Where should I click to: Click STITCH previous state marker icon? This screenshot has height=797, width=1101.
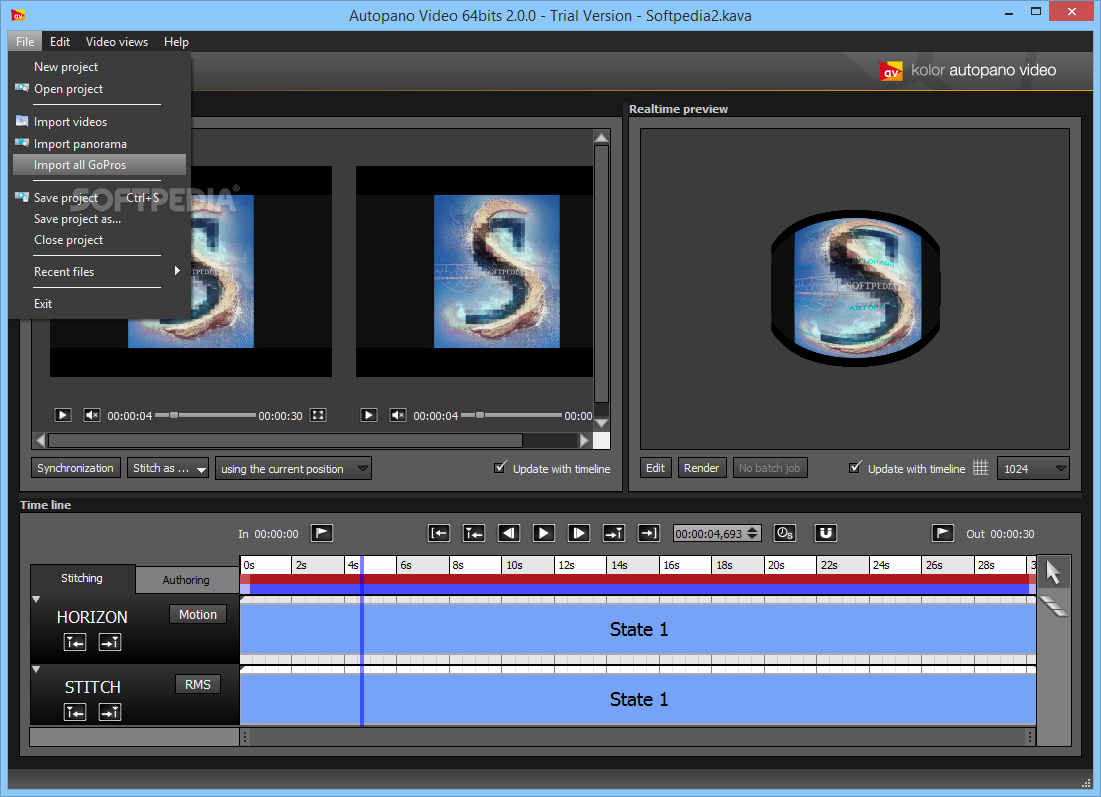point(74,712)
